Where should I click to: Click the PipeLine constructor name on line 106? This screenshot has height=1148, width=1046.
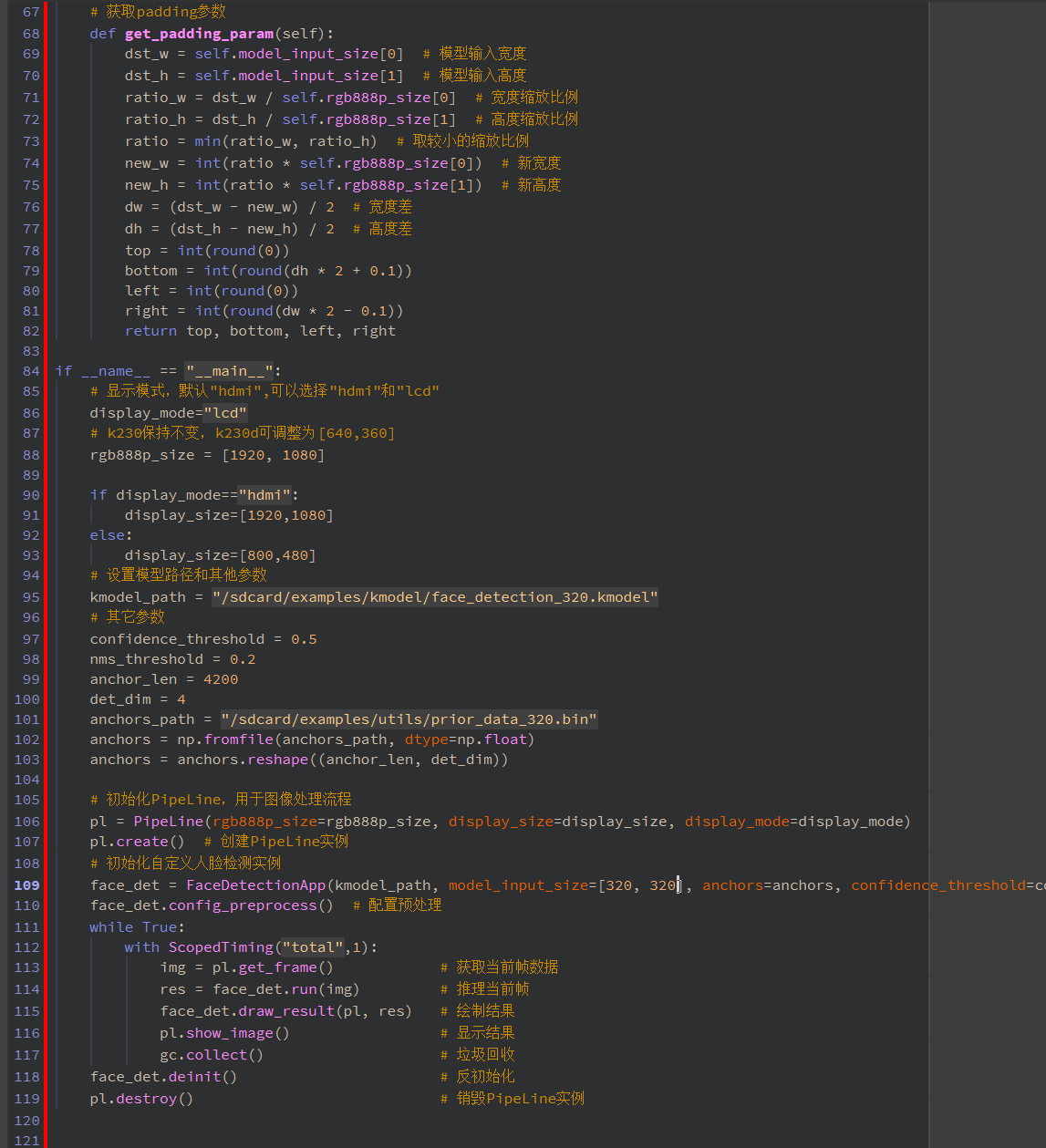tap(169, 822)
